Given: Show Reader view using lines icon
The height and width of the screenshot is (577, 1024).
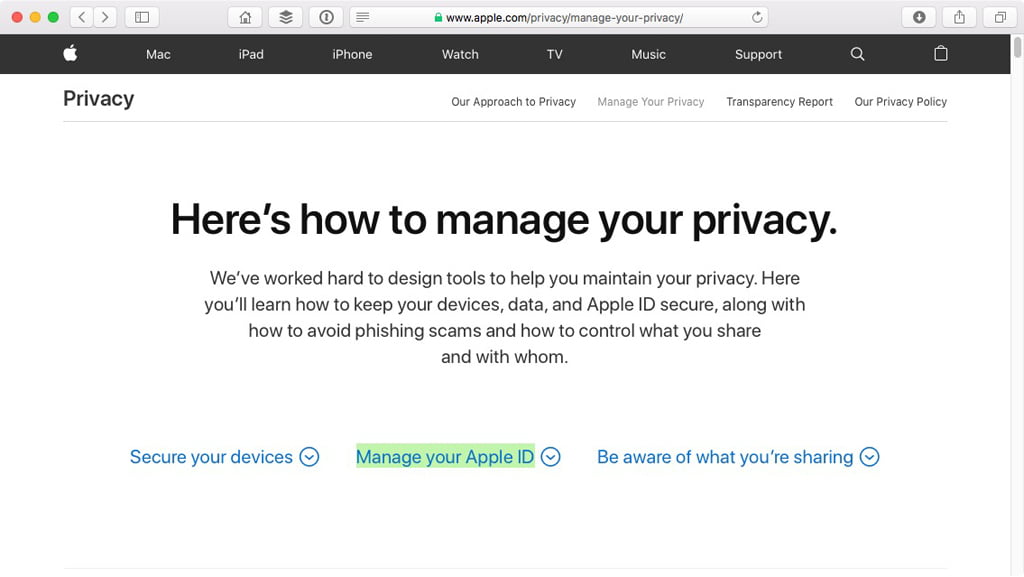Looking at the screenshot, I should (x=362, y=17).
